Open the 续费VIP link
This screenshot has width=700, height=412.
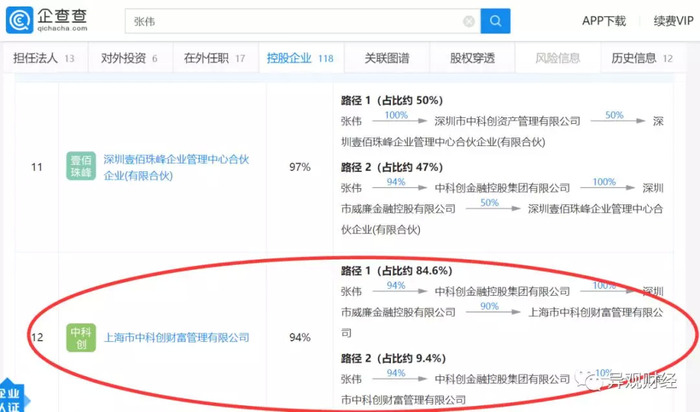[673, 21]
